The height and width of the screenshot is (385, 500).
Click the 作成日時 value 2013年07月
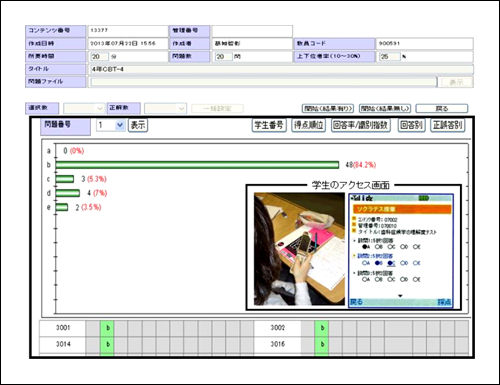122,44
